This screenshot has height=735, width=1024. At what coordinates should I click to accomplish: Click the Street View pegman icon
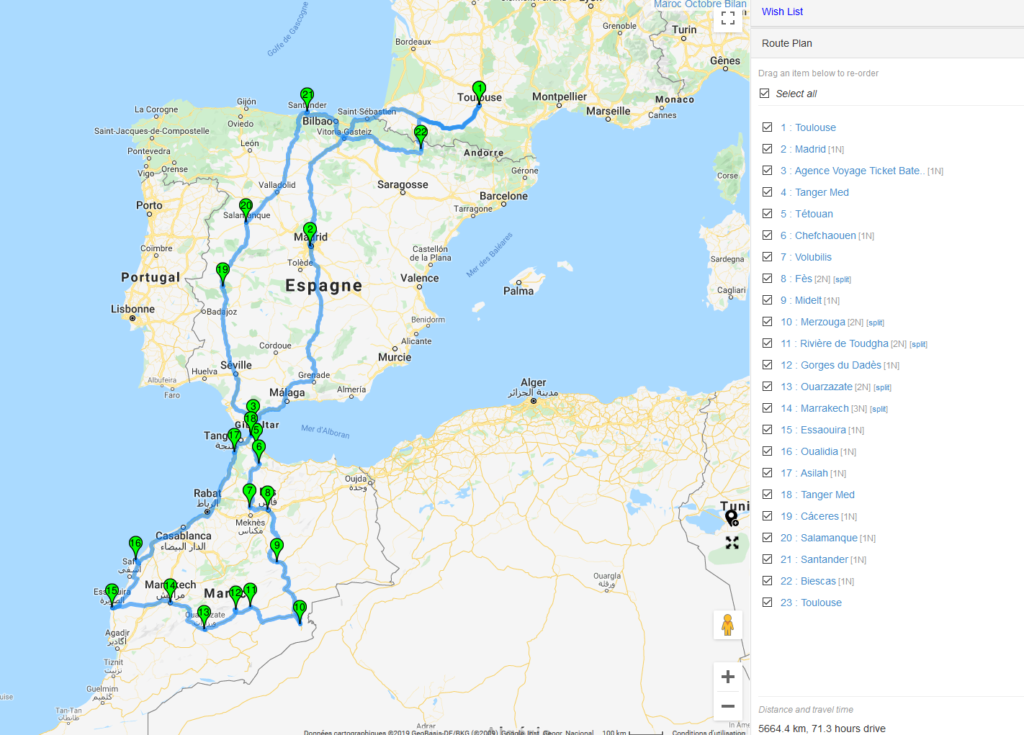click(727, 625)
